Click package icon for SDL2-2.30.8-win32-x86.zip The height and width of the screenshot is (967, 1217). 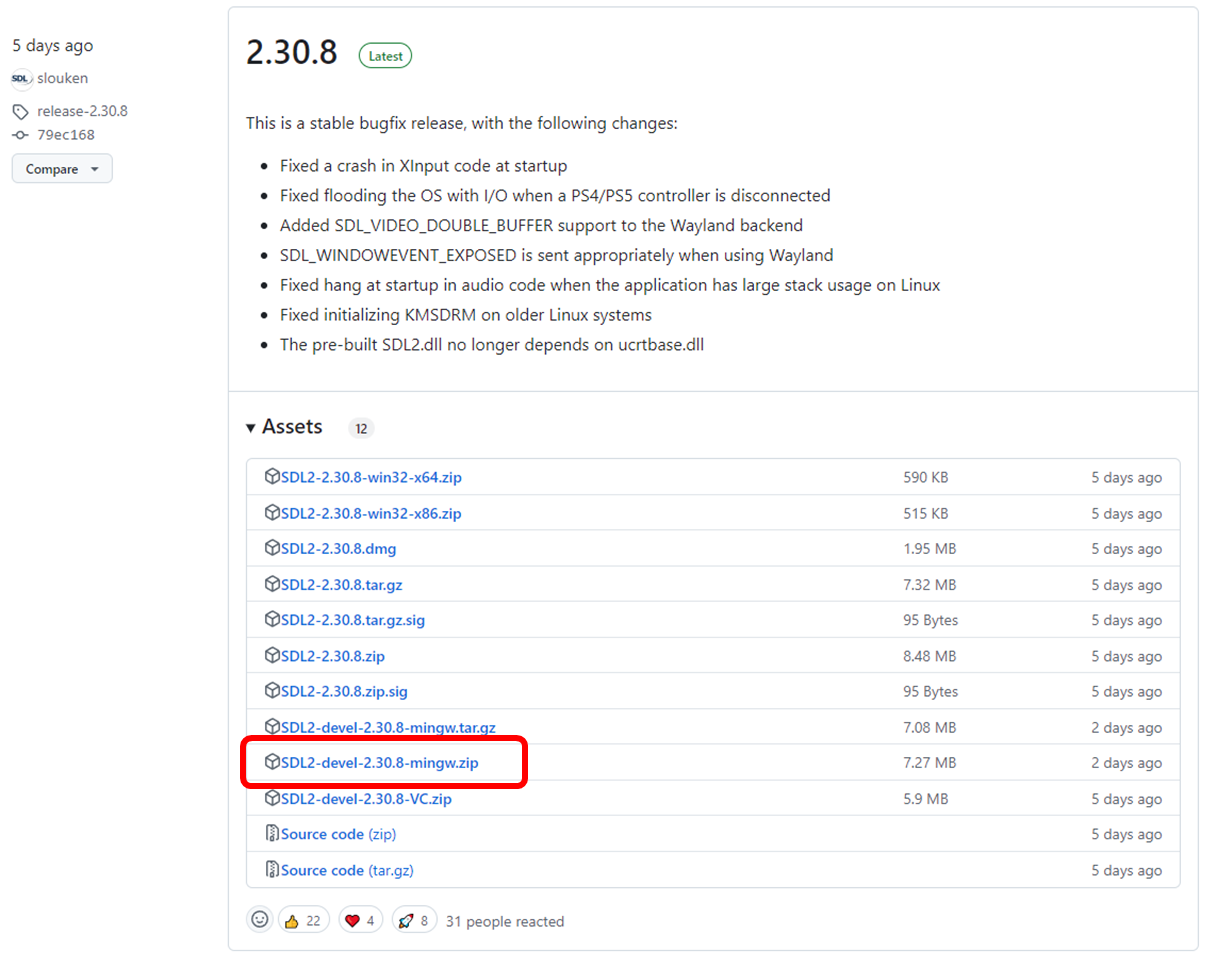[272, 513]
